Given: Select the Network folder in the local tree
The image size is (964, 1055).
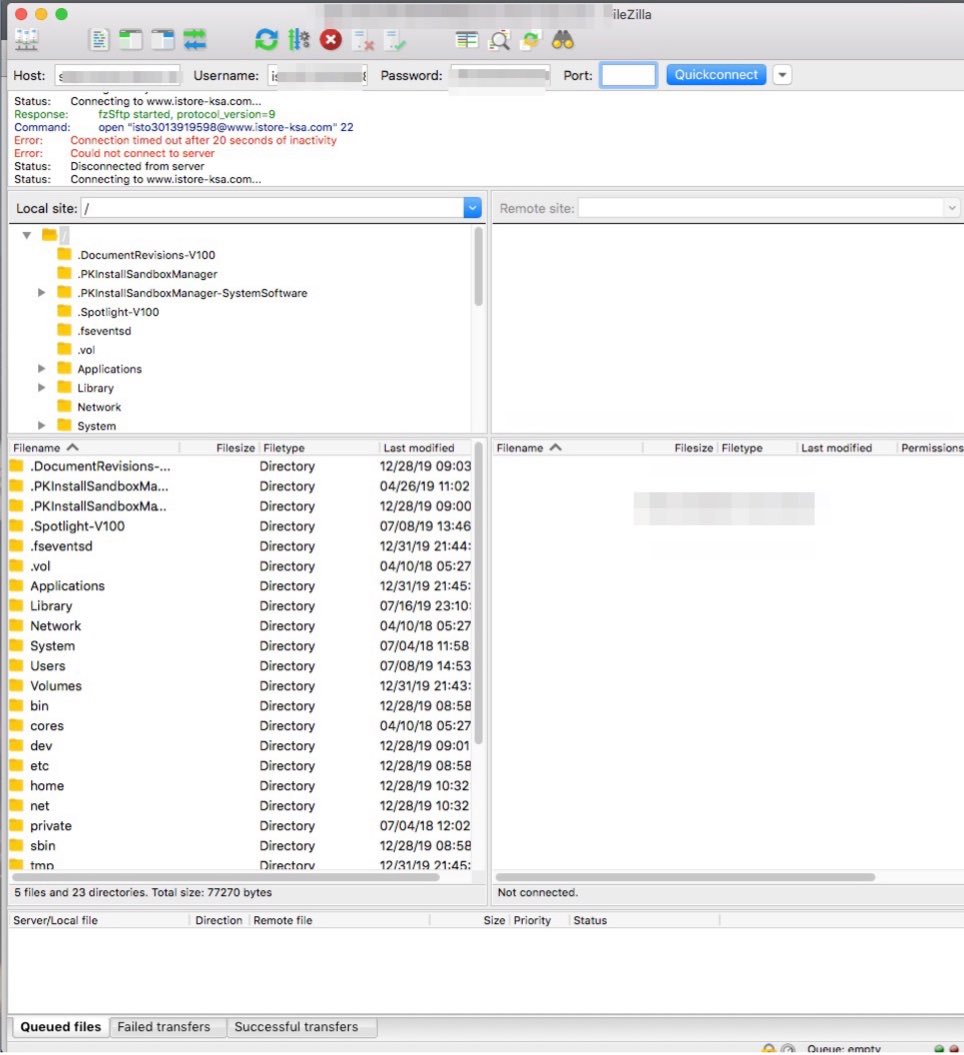Looking at the screenshot, I should [x=99, y=407].
